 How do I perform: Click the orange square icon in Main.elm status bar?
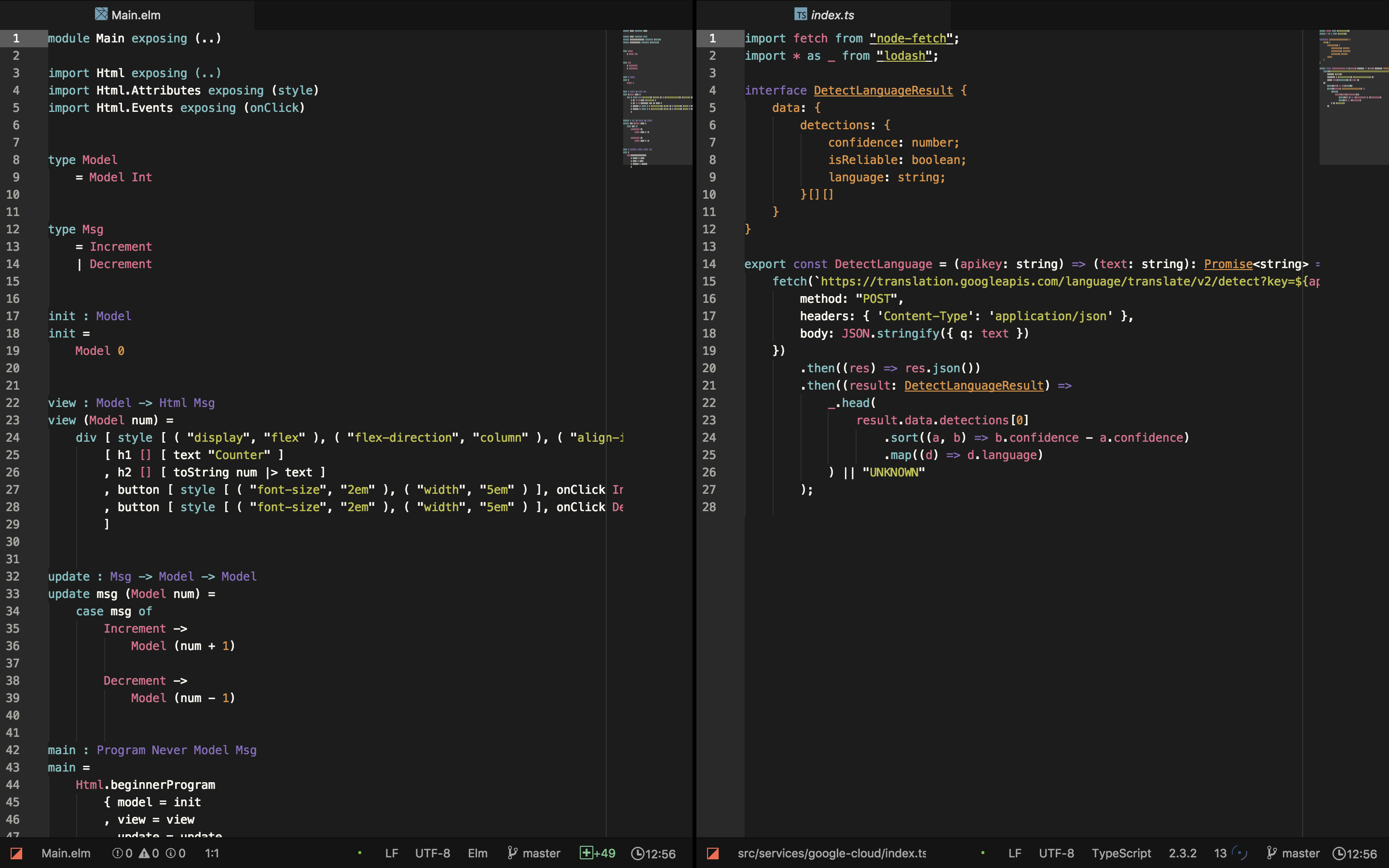pyautogui.click(x=17, y=853)
